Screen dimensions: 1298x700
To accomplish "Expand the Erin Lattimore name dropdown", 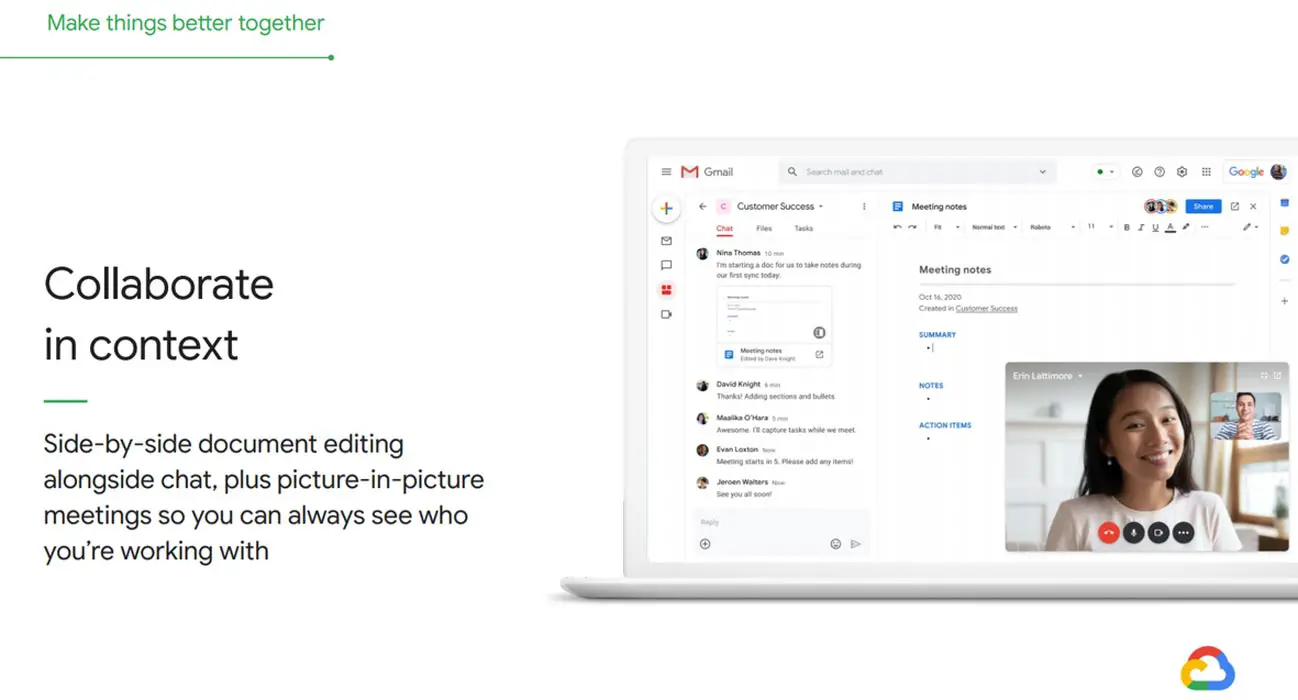I will (1080, 377).
